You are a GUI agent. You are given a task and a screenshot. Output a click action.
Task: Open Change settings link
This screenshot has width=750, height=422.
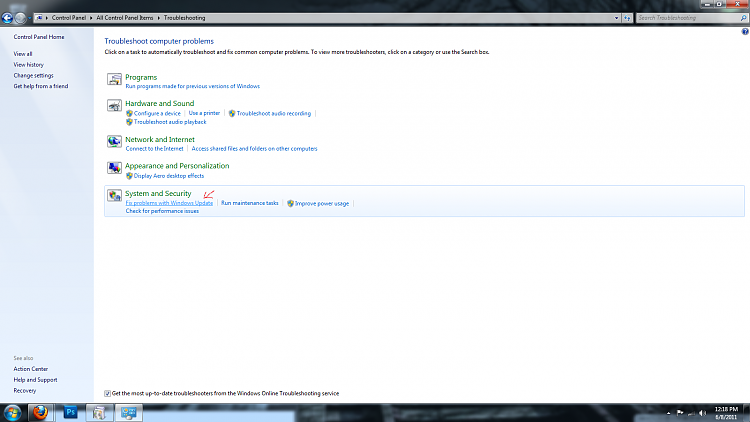pyautogui.click(x=33, y=76)
